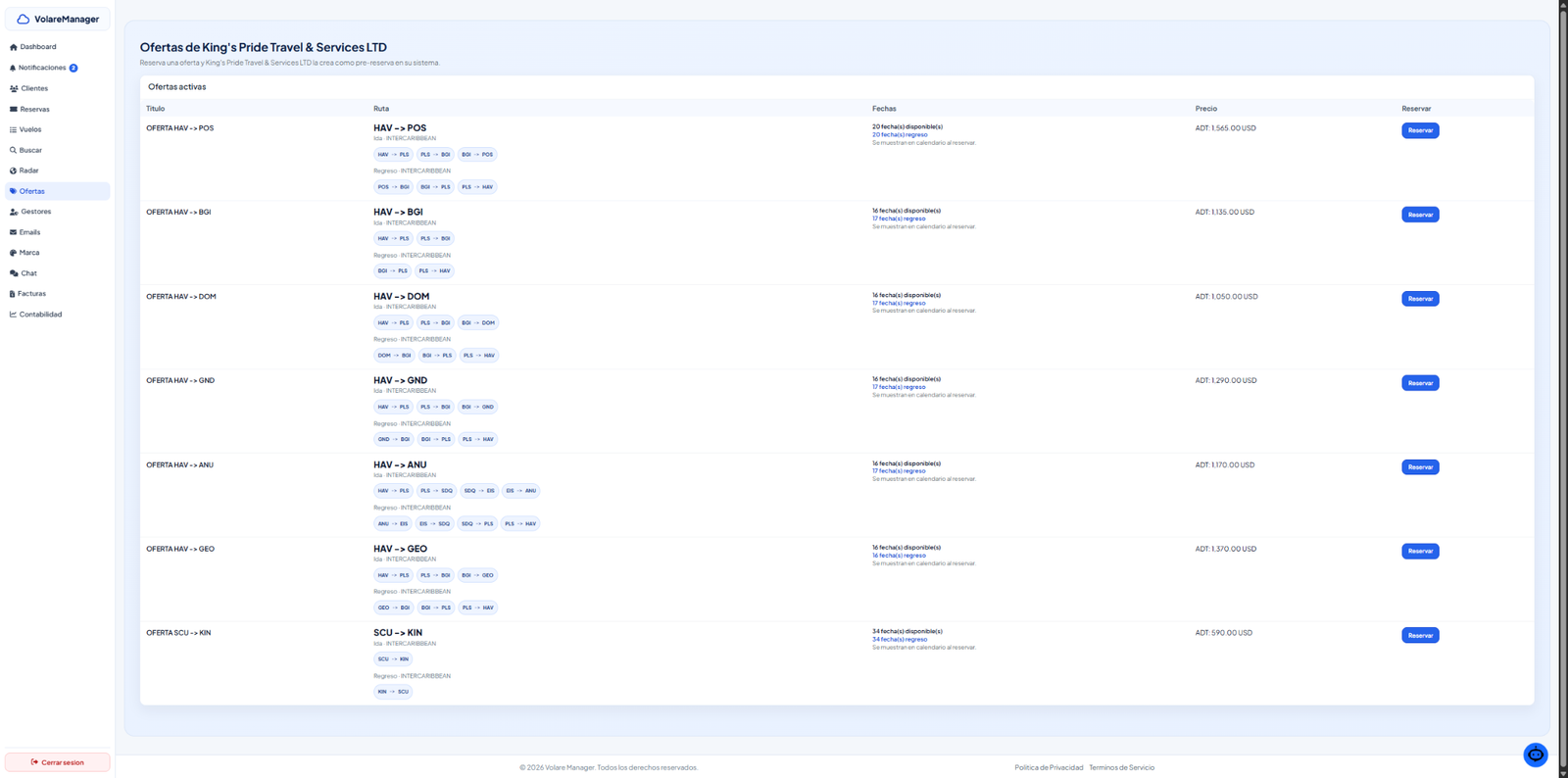Click the 'OFERTA SCU -> KIN' title

tap(178, 633)
